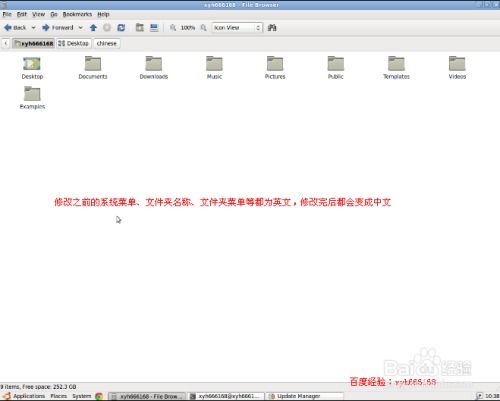500x401 pixels.
Task: Select the Examples folder icon
Action: 32,94
